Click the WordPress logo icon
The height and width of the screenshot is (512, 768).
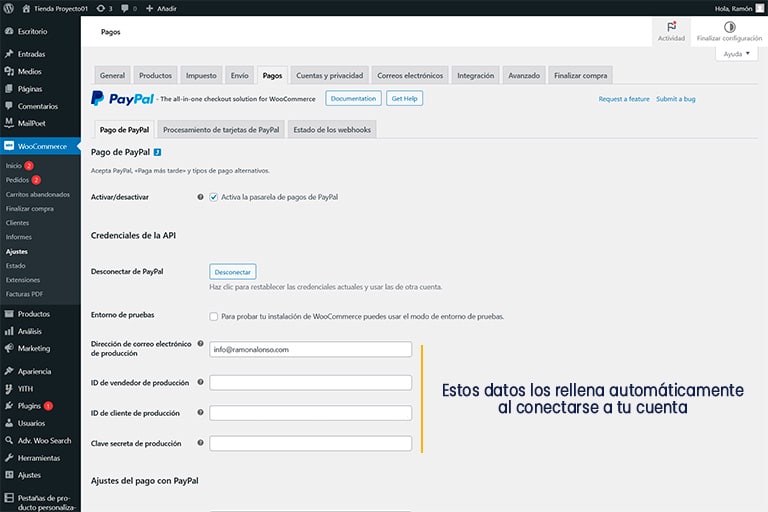(x=8, y=8)
